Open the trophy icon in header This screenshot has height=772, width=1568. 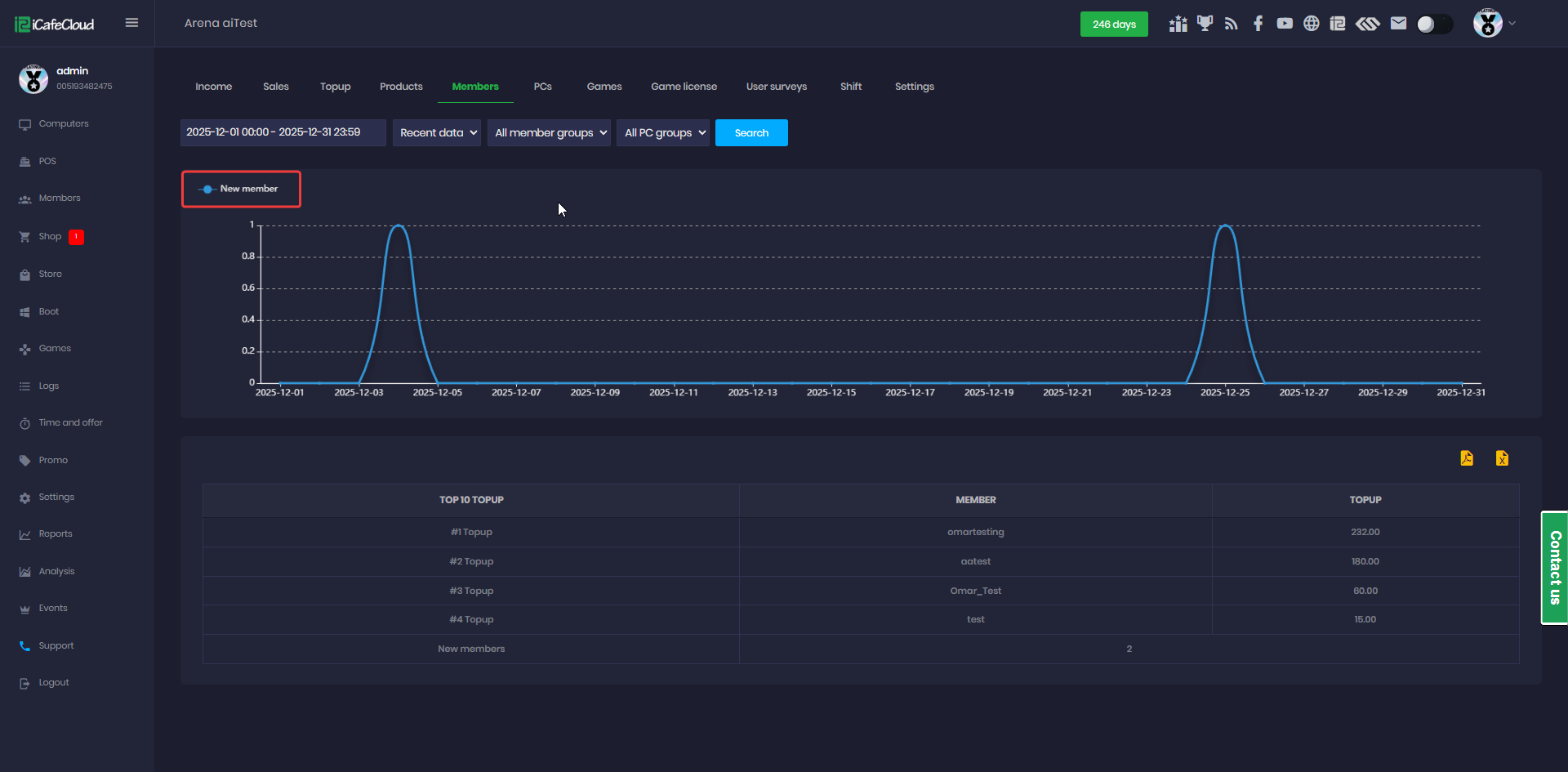pyautogui.click(x=1205, y=24)
